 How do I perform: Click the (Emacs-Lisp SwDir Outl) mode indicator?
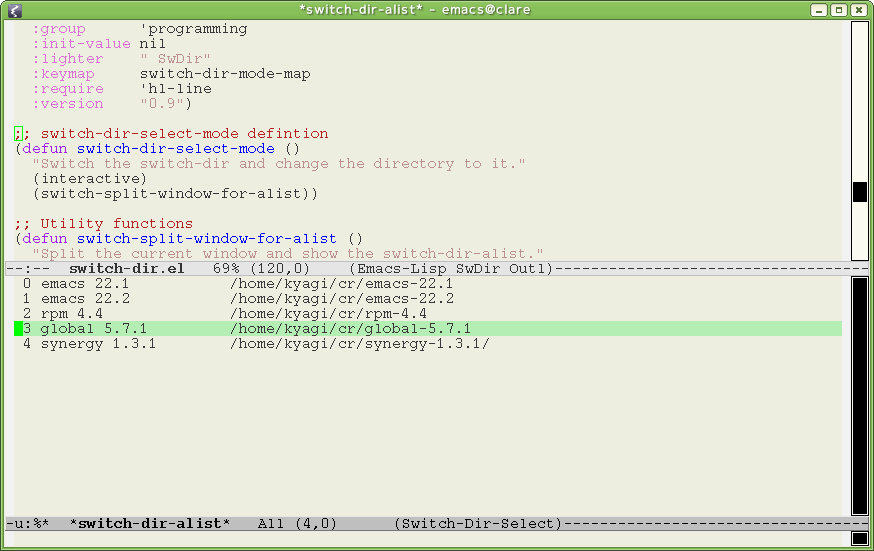pos(451,269)
